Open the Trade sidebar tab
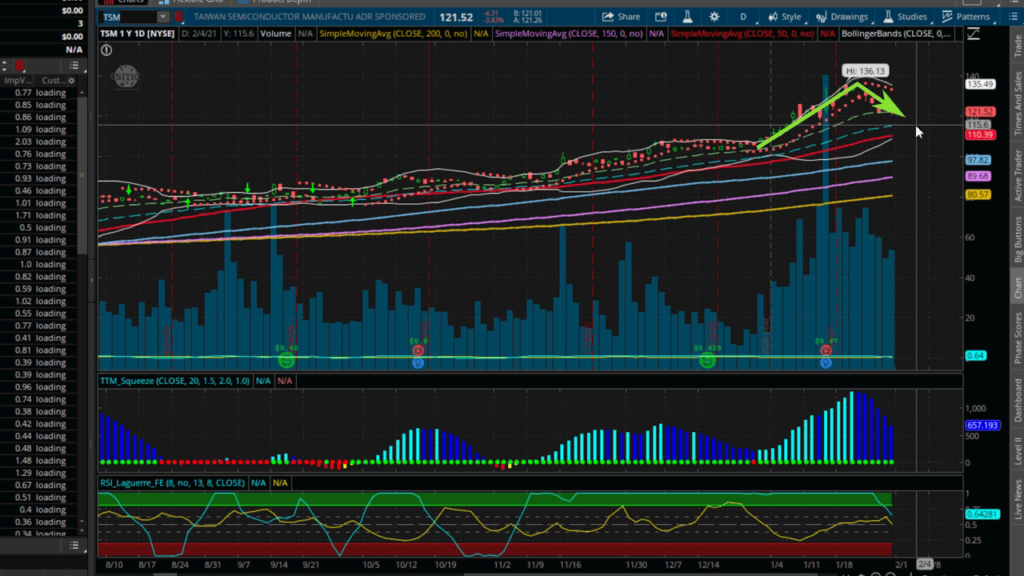1024x576 pixels. (x=1017, y=46)
